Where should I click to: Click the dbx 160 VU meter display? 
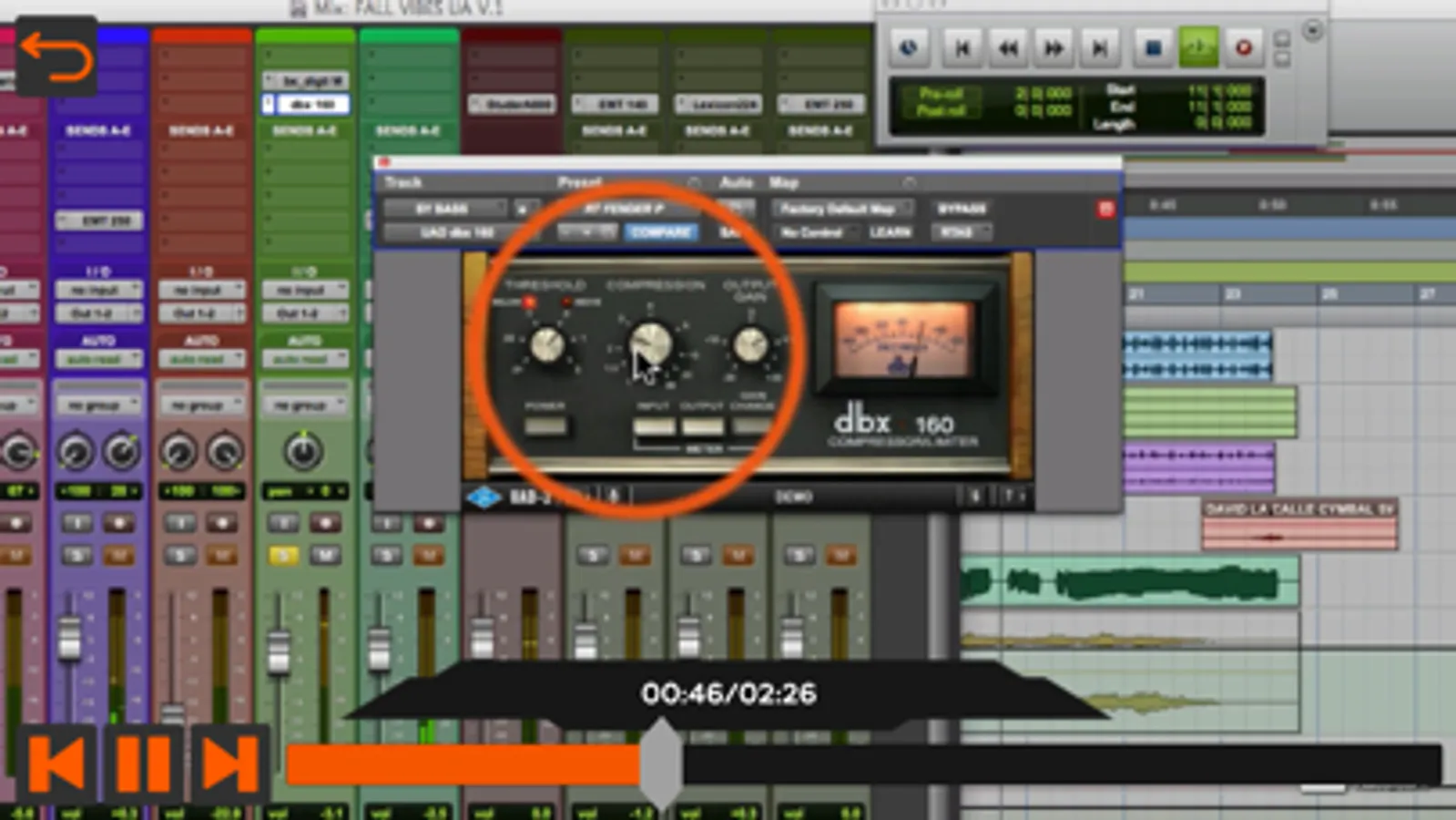click(x=903, y=339)
